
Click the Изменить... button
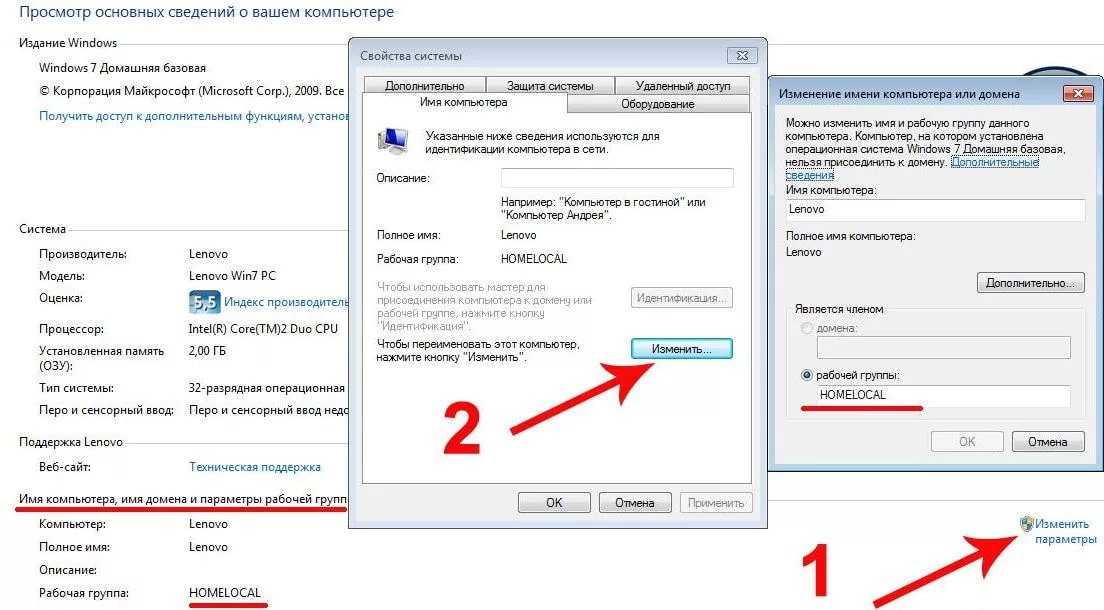pos(682,349)
